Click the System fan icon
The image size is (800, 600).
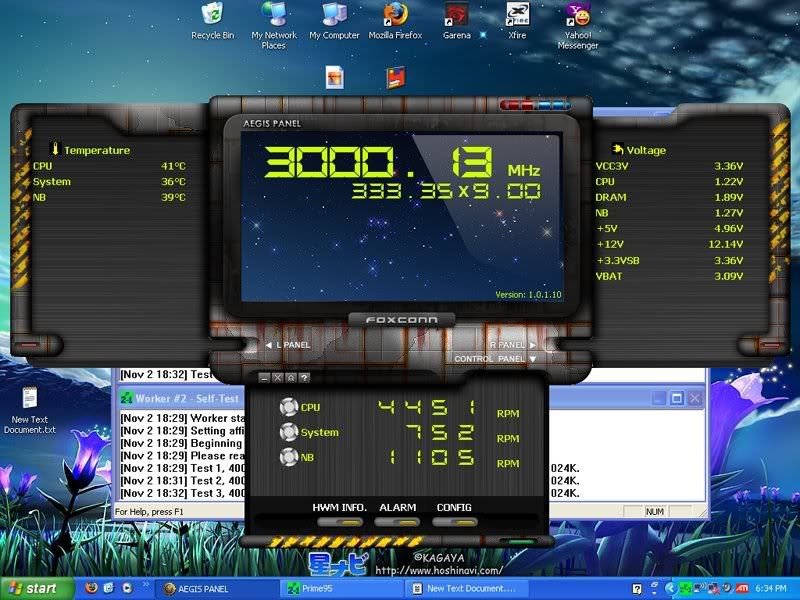pos(288,432)
